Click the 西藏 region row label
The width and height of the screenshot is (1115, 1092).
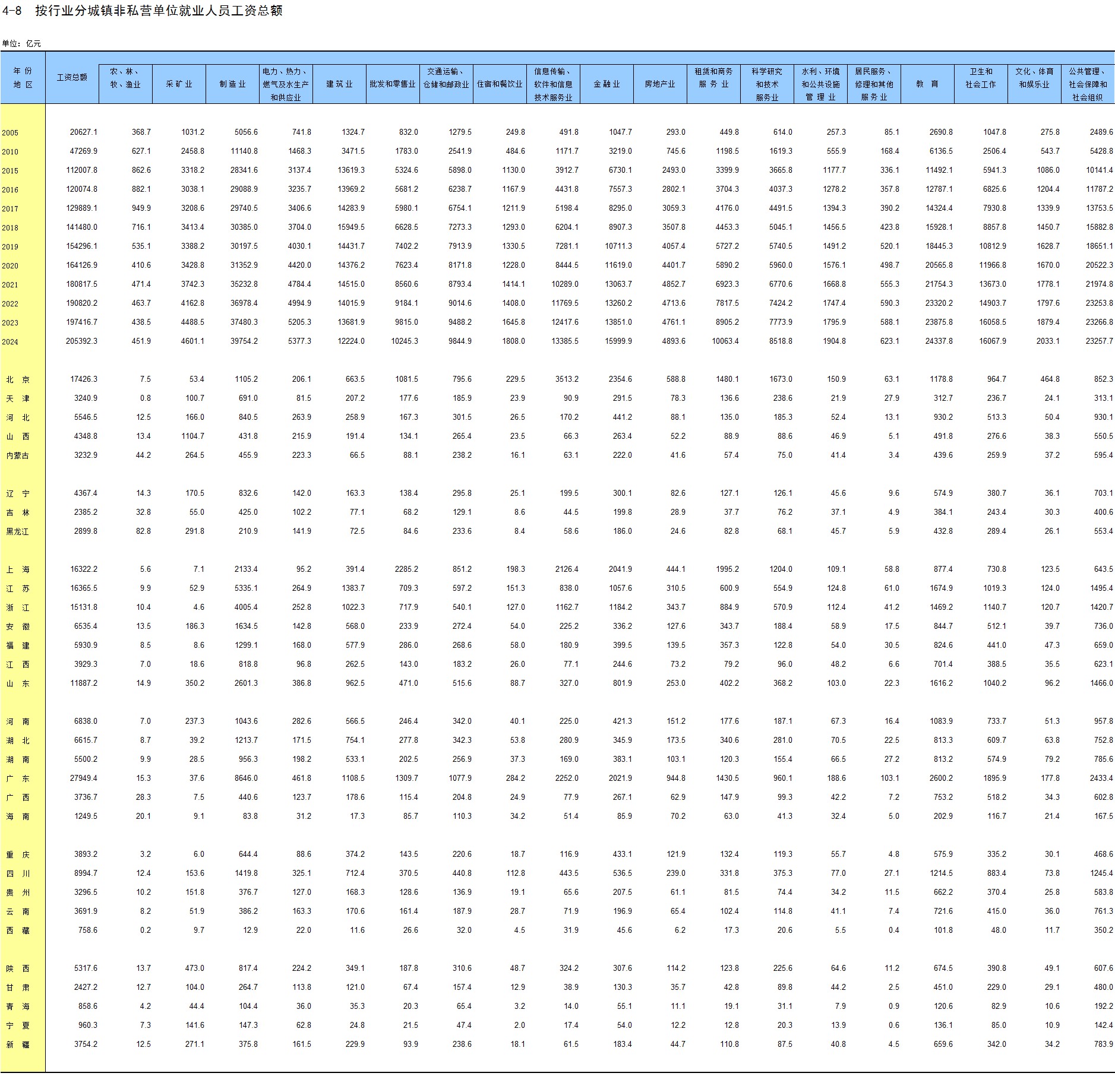coord(18,931)
